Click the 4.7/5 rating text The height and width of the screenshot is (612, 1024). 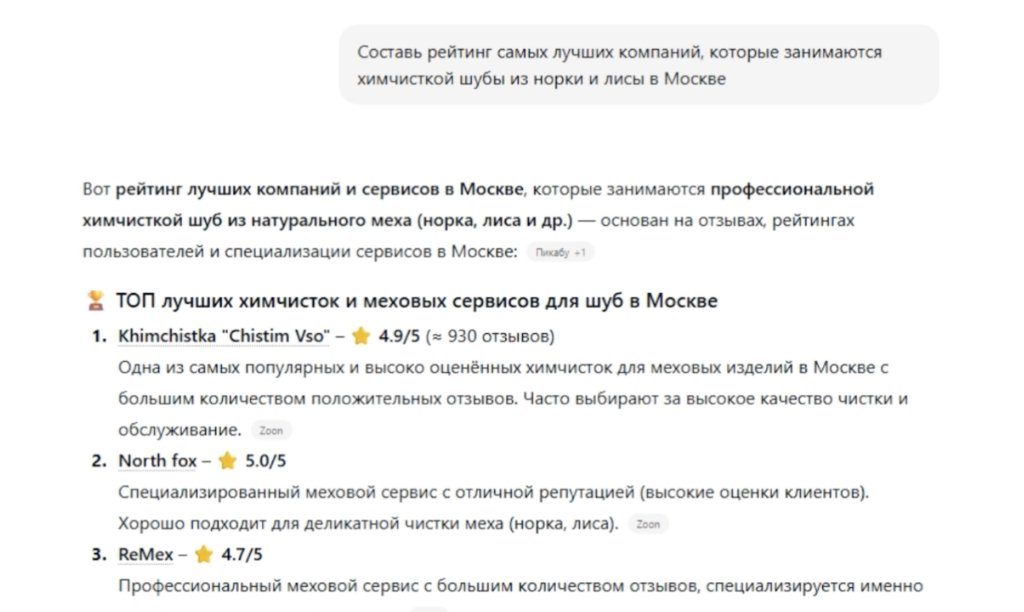(243, 554)
